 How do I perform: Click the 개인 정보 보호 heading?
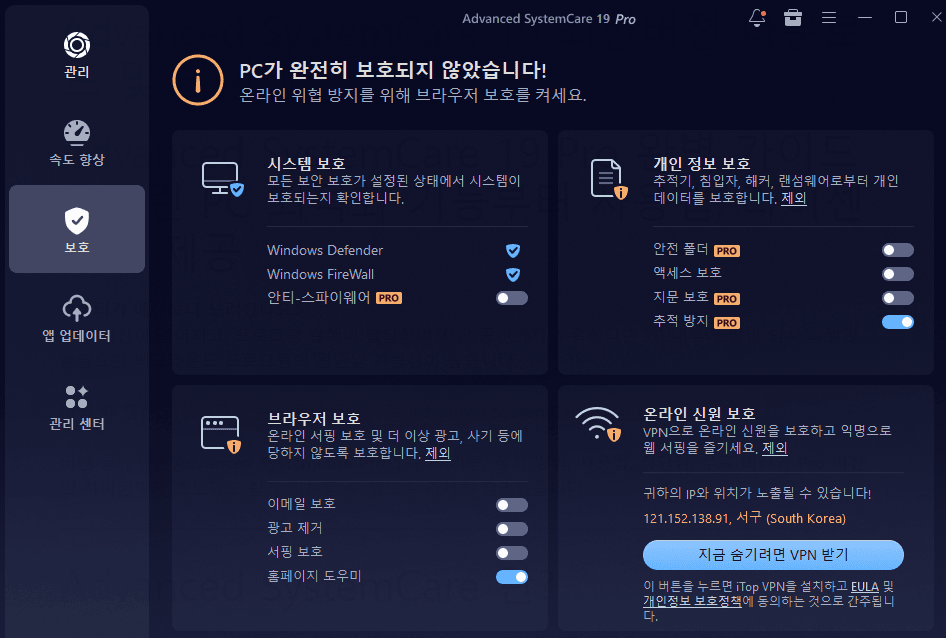tap(702, 164)
